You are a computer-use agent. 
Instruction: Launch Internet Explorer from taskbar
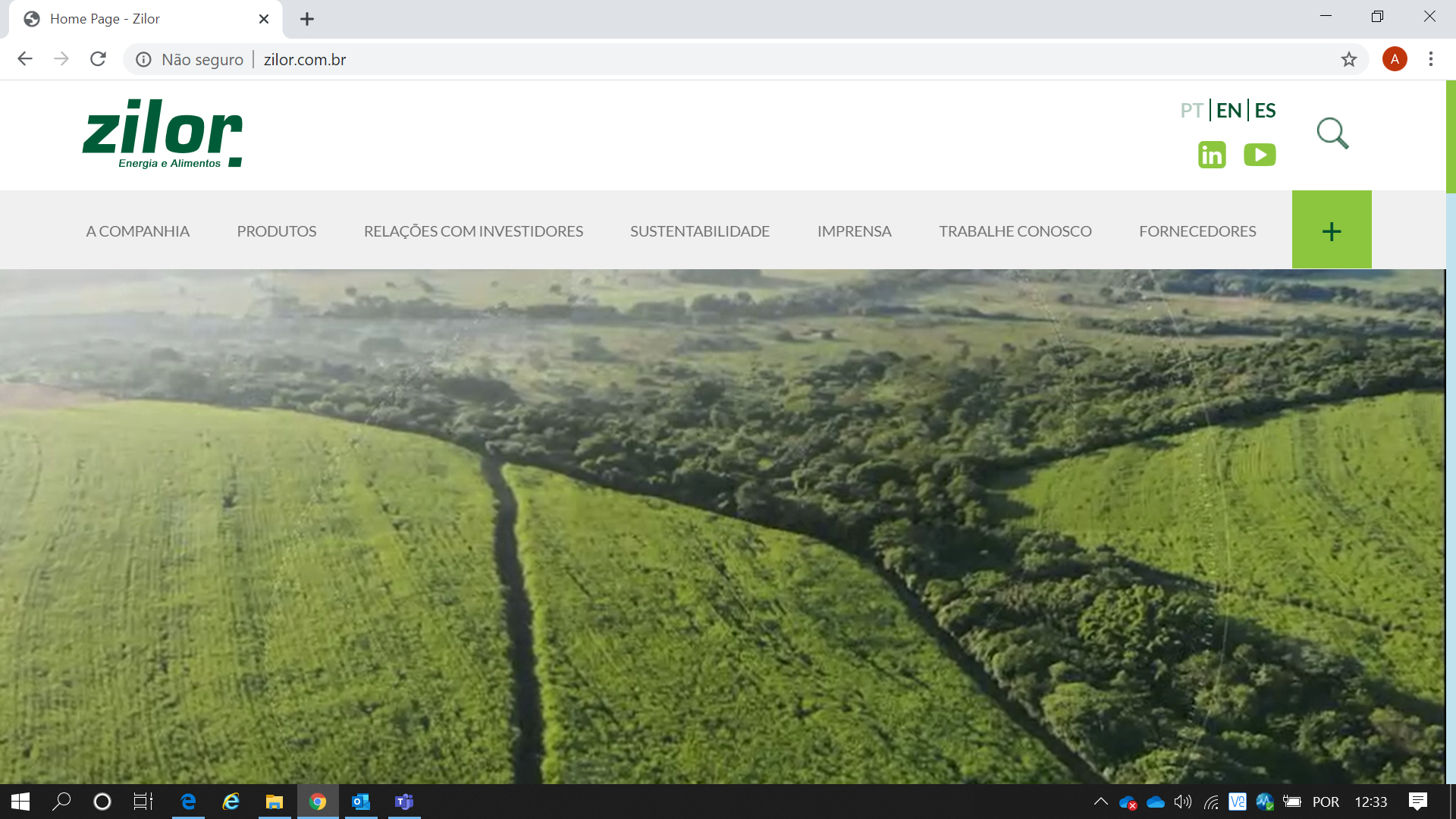(231, 802)
